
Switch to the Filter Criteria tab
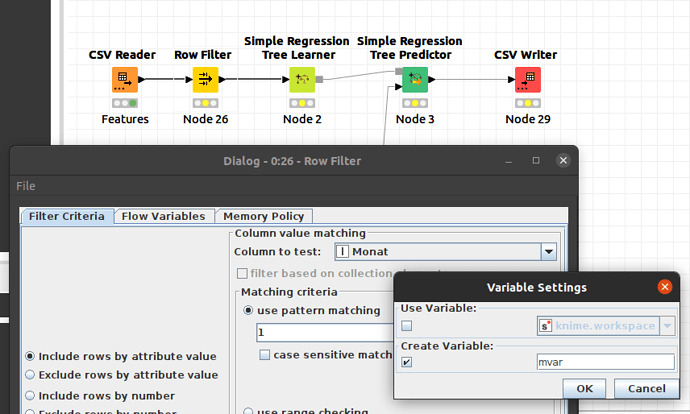tap(67, 216)
